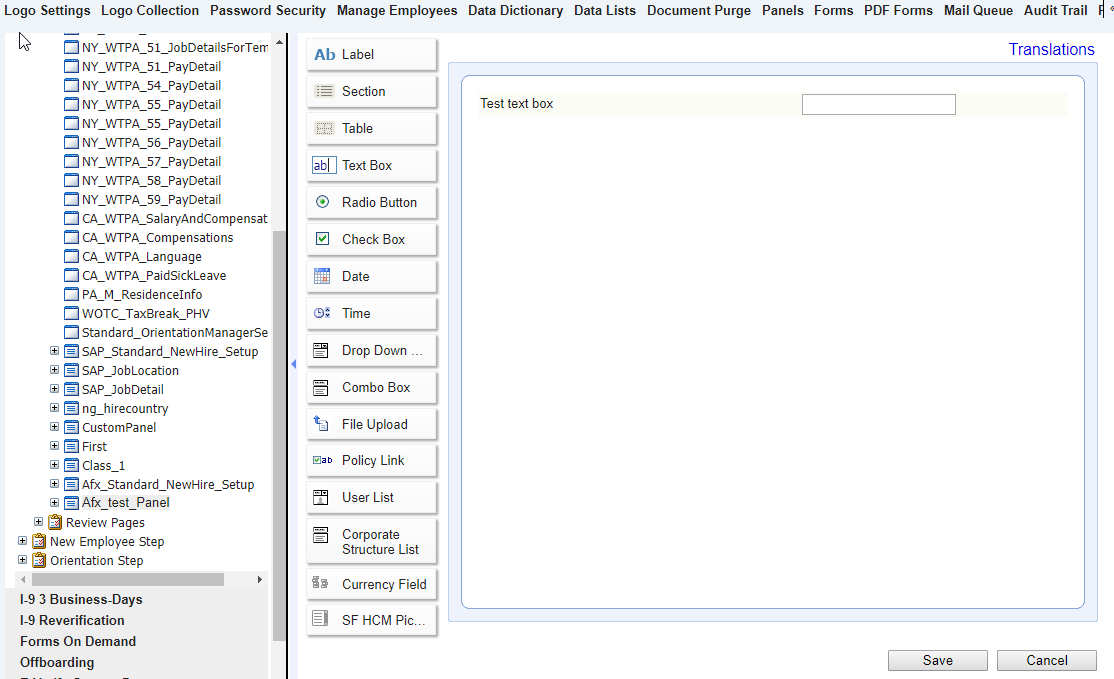The image size is (1114, 679).
Task: Expand the New Employee Step node
Action: pos(22,541)
